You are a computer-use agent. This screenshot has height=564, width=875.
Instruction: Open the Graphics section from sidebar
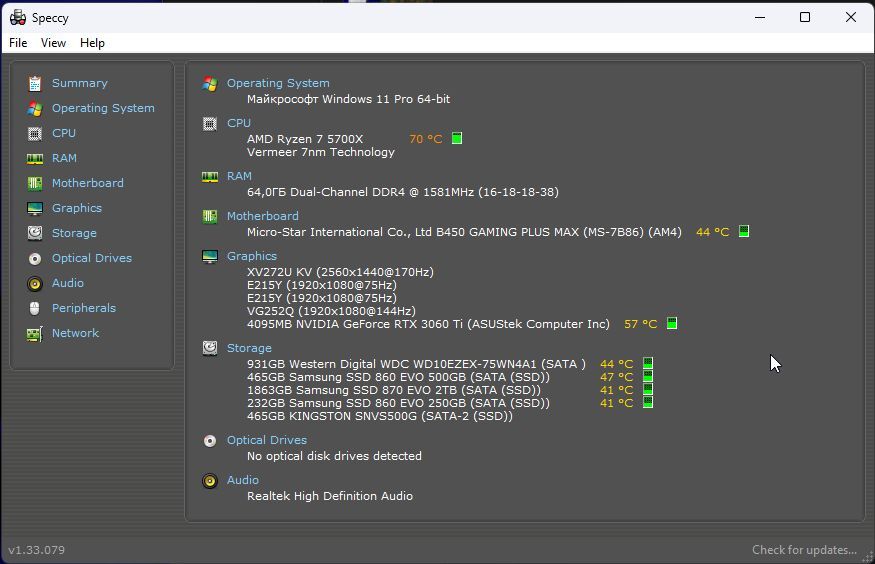click(x=77, y=208)
